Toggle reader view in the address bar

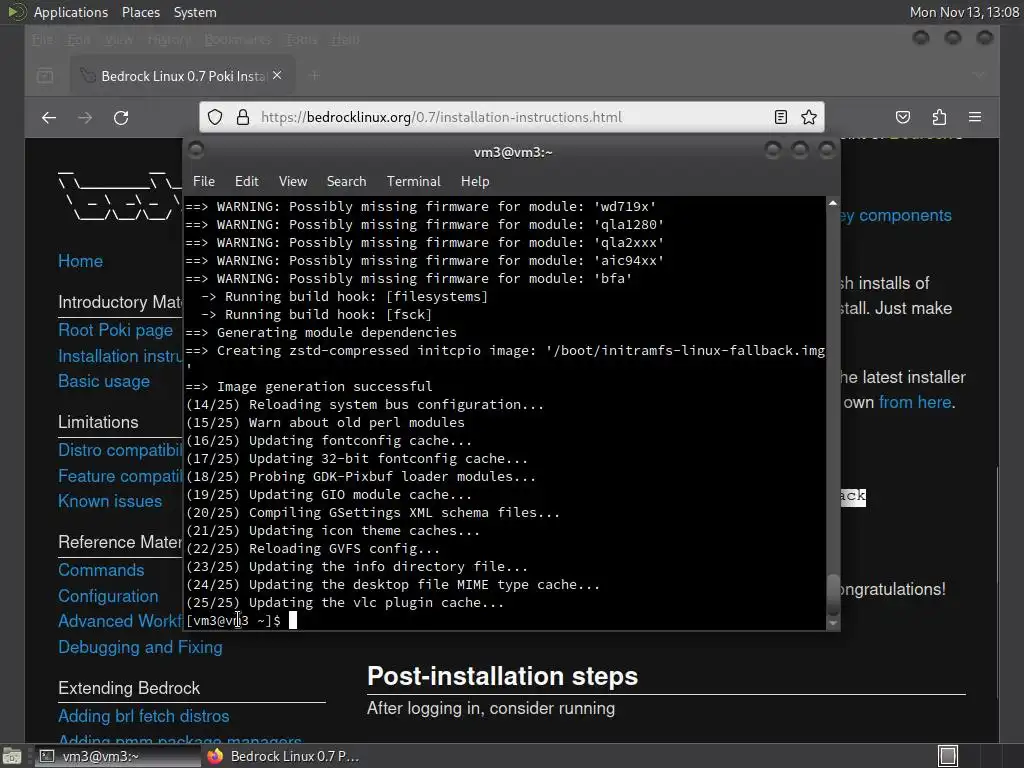[780, 118]
